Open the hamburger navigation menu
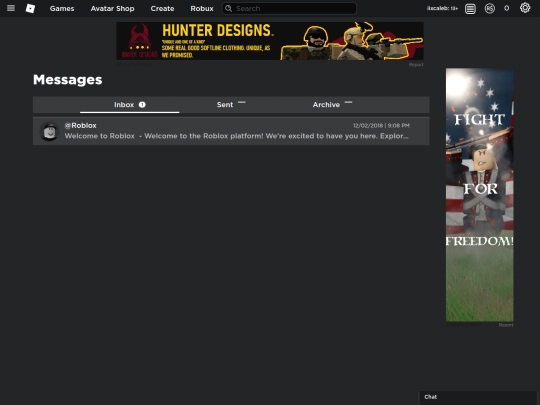Screen dimensions: 540x405 [x=11, y=8]
